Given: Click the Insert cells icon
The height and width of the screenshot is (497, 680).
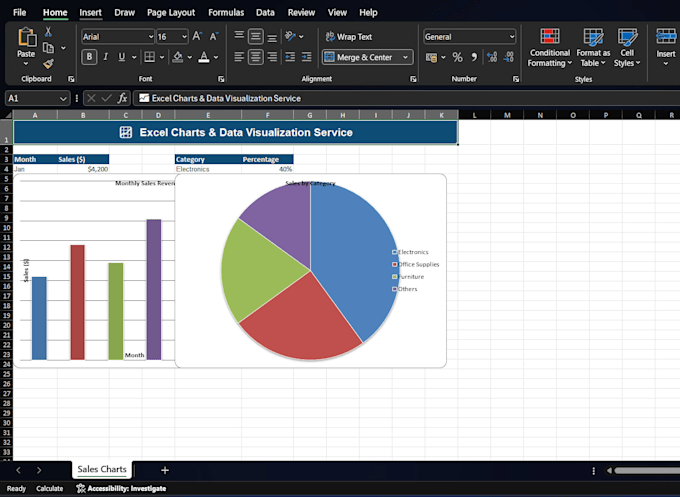Looking at the screenshot, I should pyautogui.click(x=666, y=36).
